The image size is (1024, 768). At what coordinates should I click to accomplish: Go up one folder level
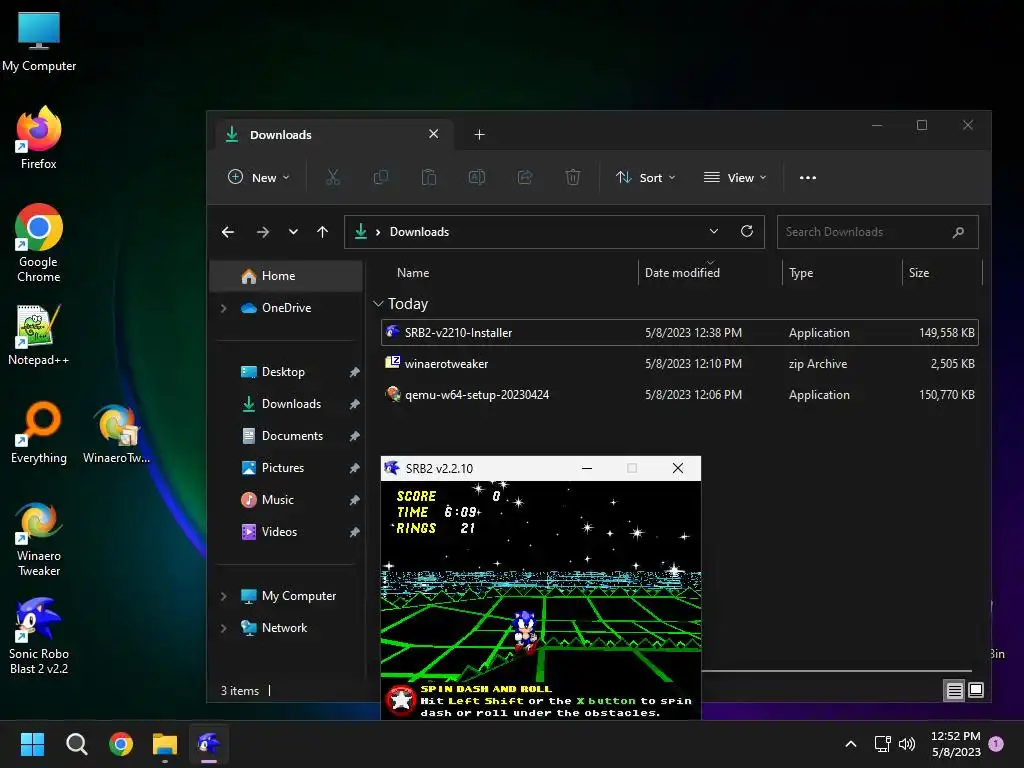[323, 232]
